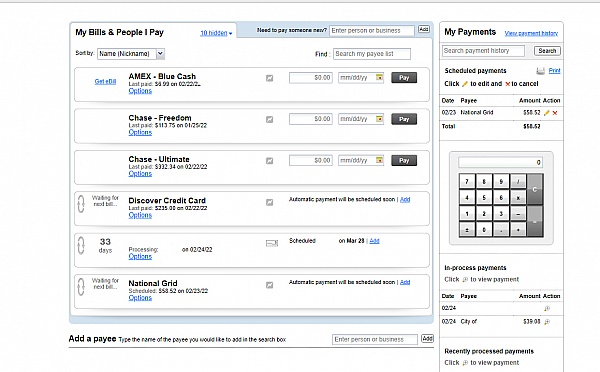Open memo icon for Chase Freedom

[x=269, y=119]
